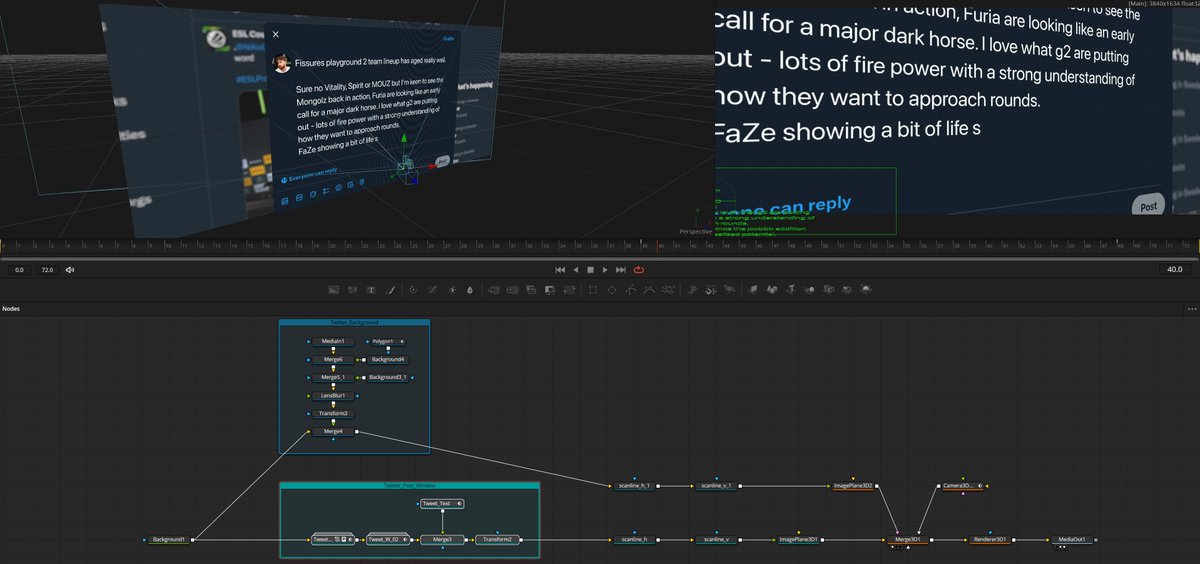The image size is (1200, 564).
Task: Select the Merge3 node
Action: click(x=442, y=539)
